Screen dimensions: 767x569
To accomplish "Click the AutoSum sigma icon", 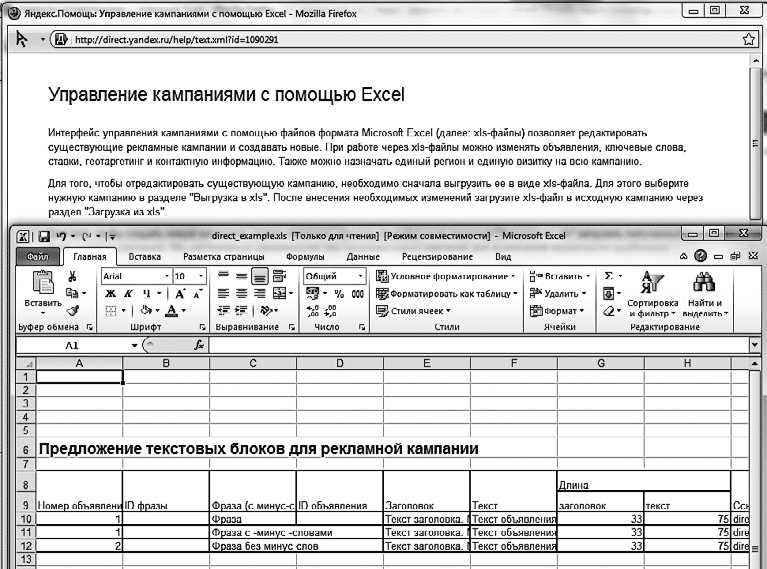I will coord(609,276).
